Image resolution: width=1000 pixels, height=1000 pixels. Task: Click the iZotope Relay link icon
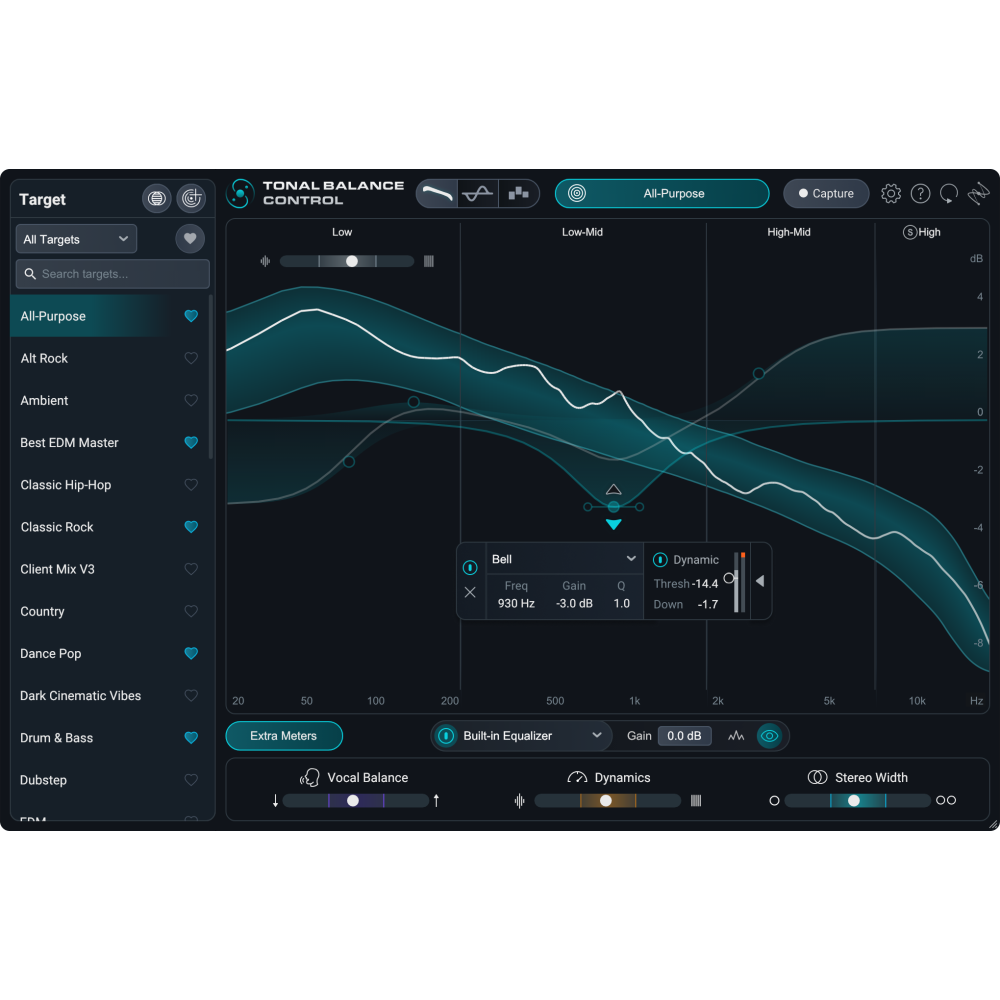point(978,194)
